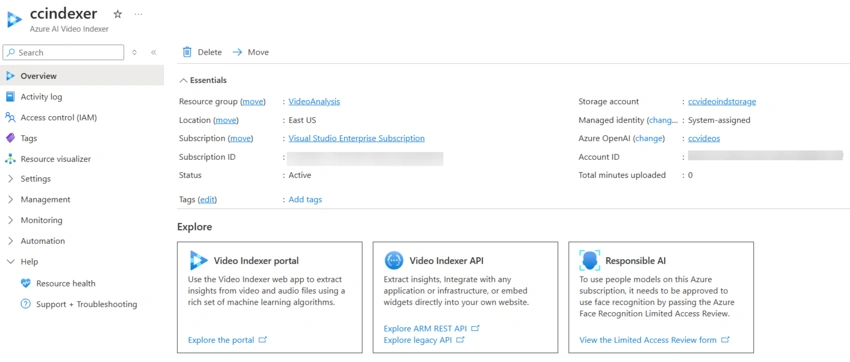
Task: Click the East US location value
Action: 302,120
